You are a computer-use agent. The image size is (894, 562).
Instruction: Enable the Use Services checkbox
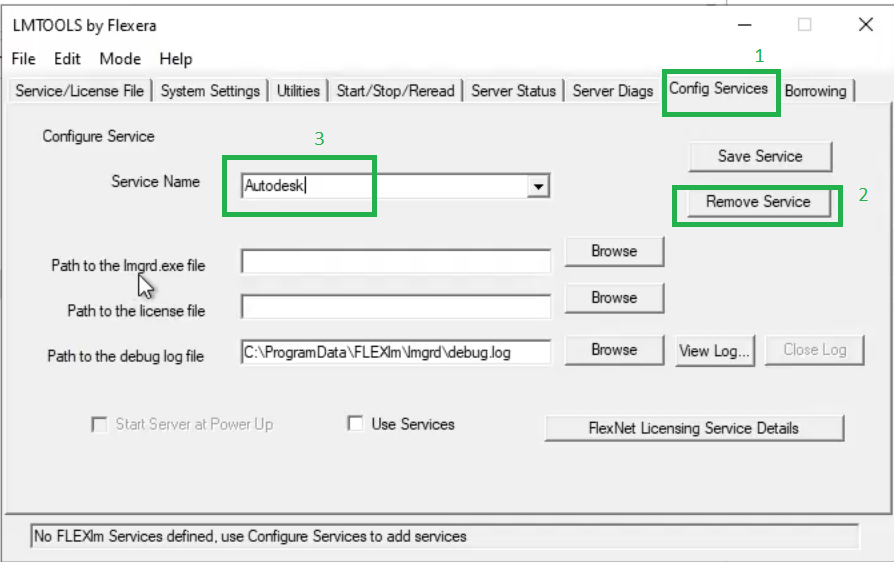[355, 424]
